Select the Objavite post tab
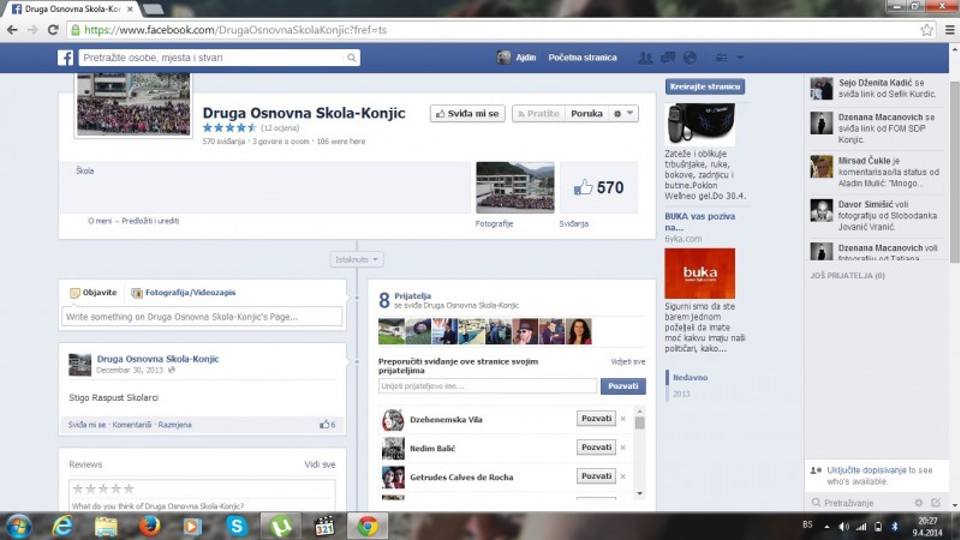 (93, 293)
